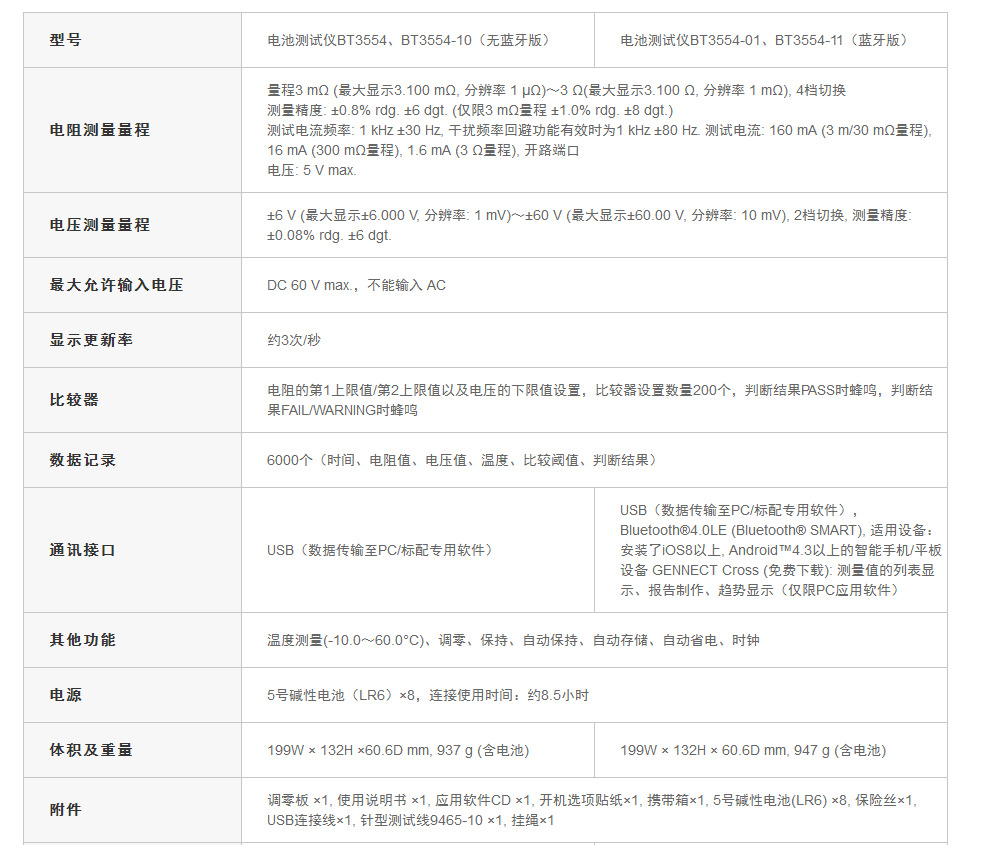Click the 约3次/秒 value
The height and width of the screenshot is (845, 984).
[294, 340]
